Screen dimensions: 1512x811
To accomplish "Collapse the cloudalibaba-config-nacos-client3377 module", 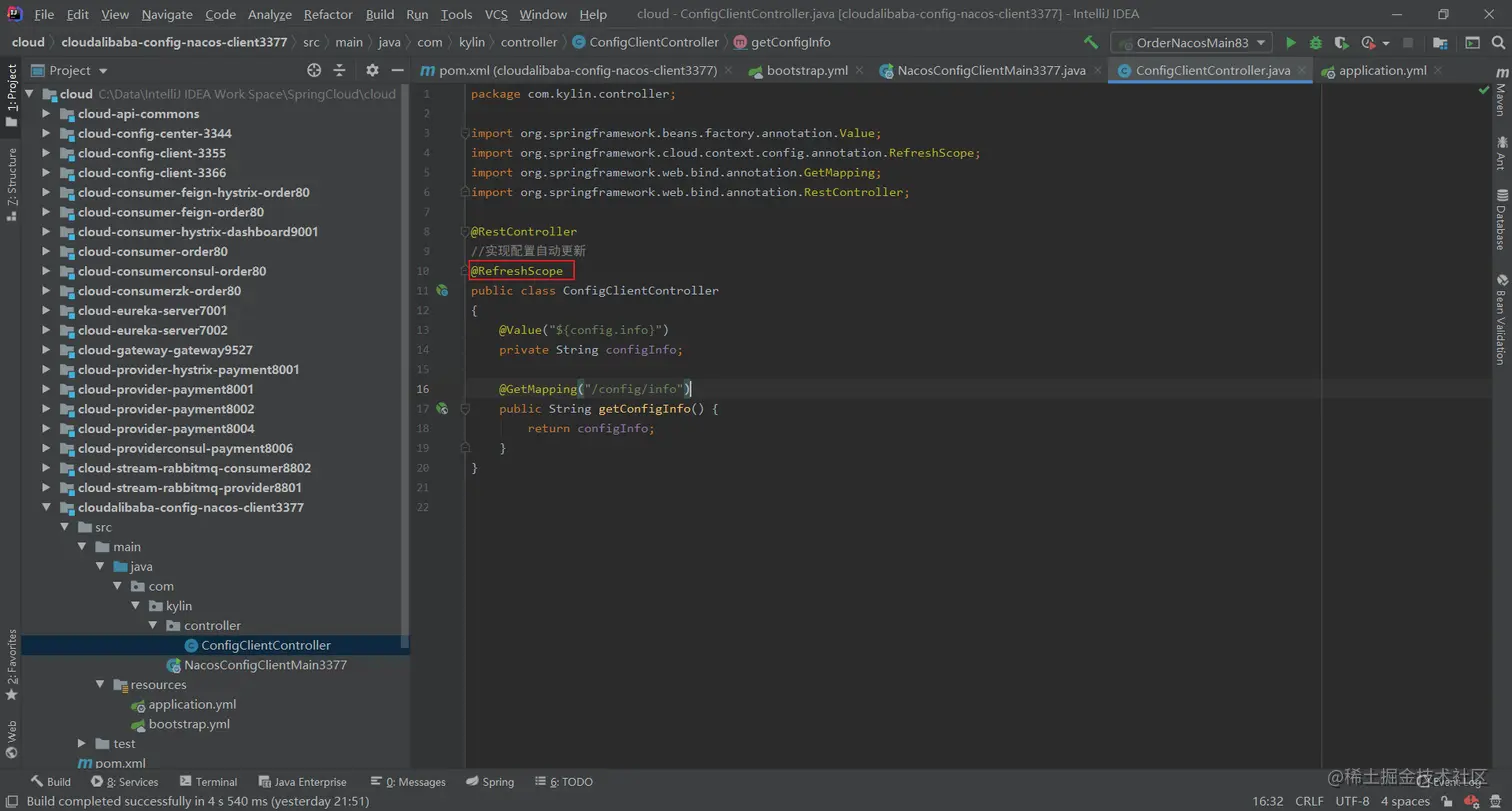I will [x=46, y=508].
